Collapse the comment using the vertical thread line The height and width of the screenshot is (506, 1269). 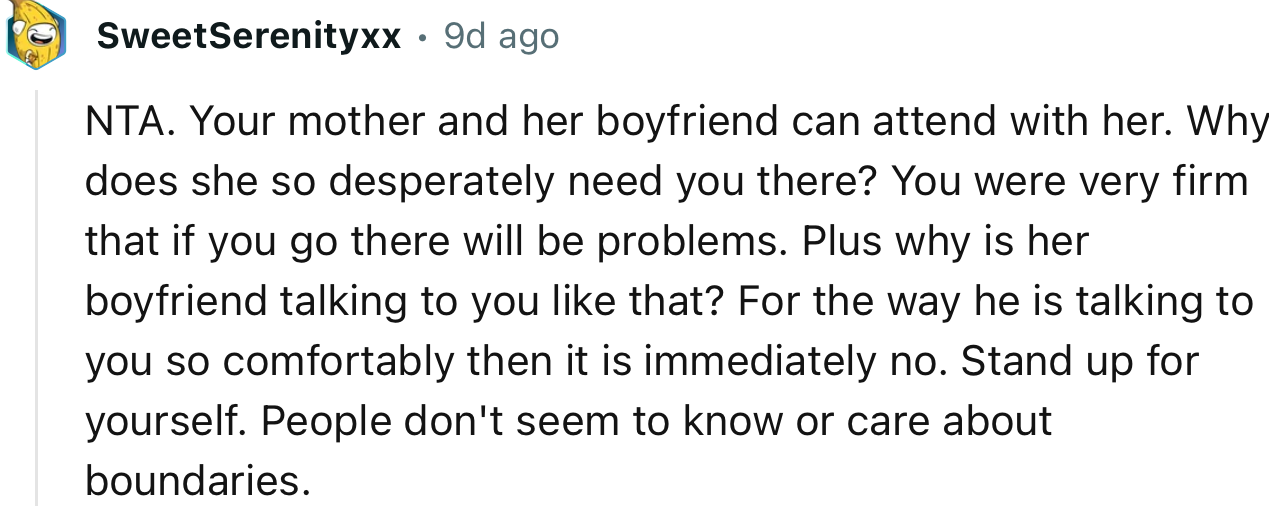37,300
